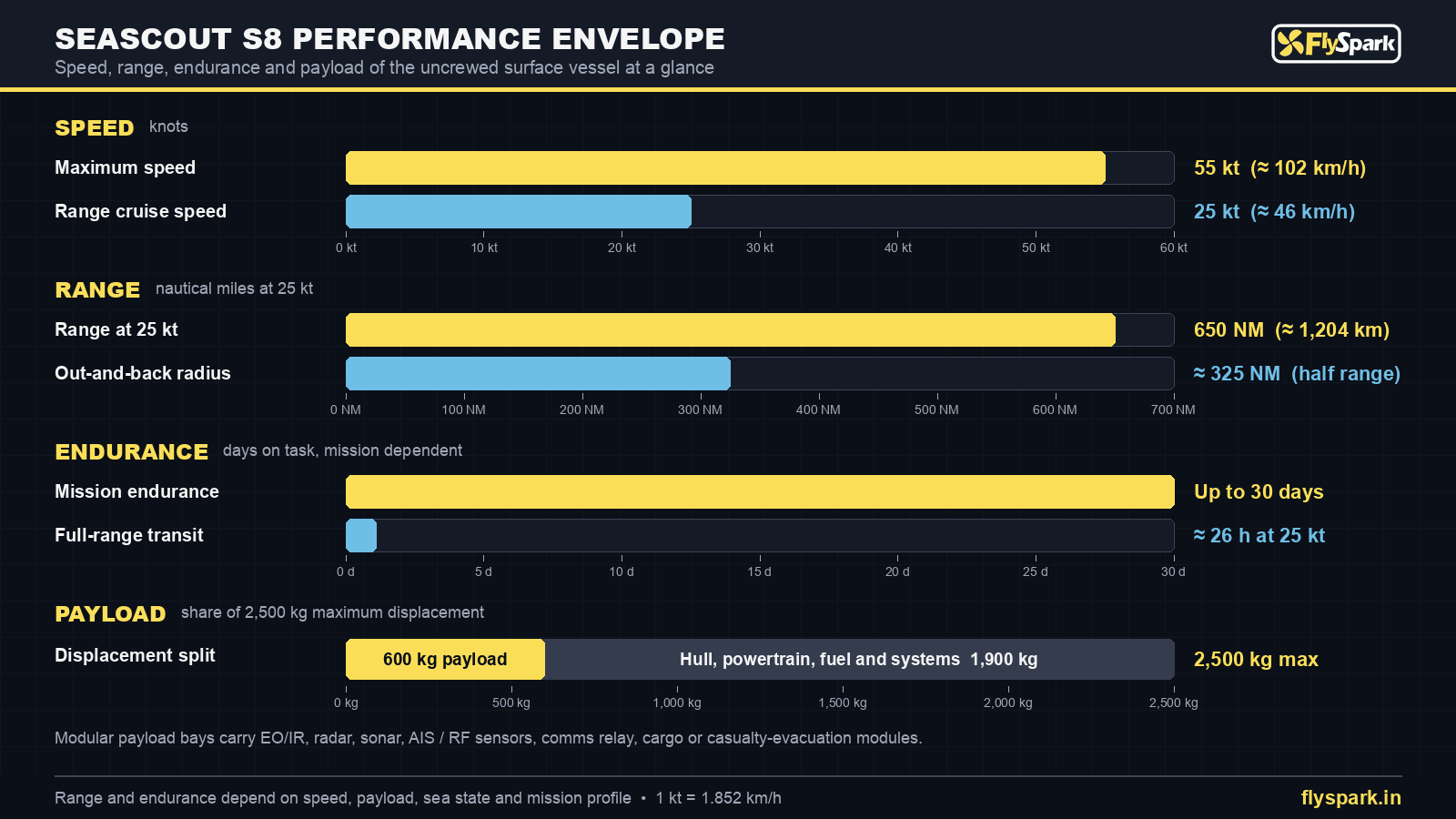The height and width of the screenshot is (819, 1456).
Task: Click the PAYLOAD section heading
Action: click(x=110, y=614)
